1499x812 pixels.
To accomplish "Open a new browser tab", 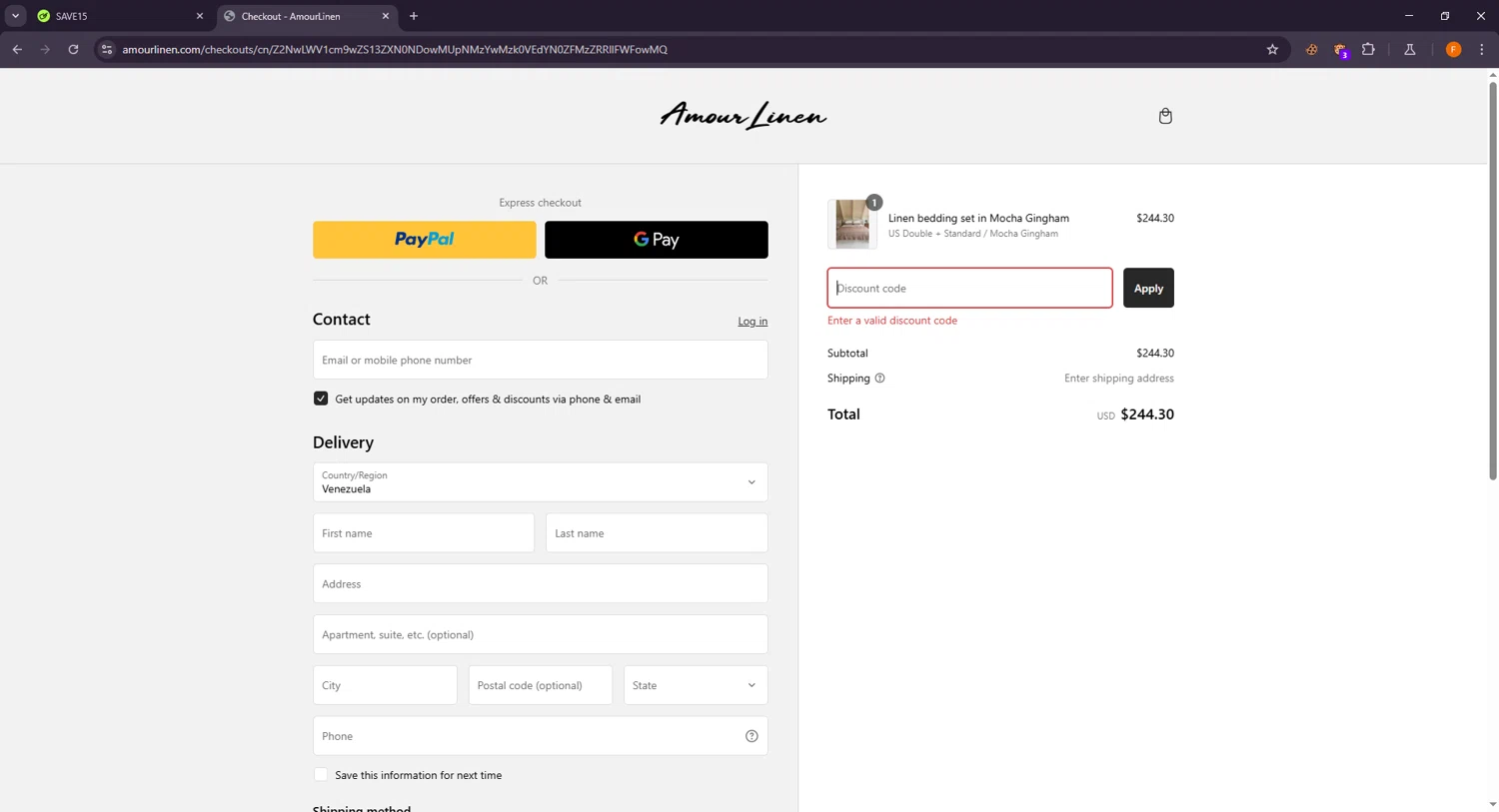I will pos(414,16).
